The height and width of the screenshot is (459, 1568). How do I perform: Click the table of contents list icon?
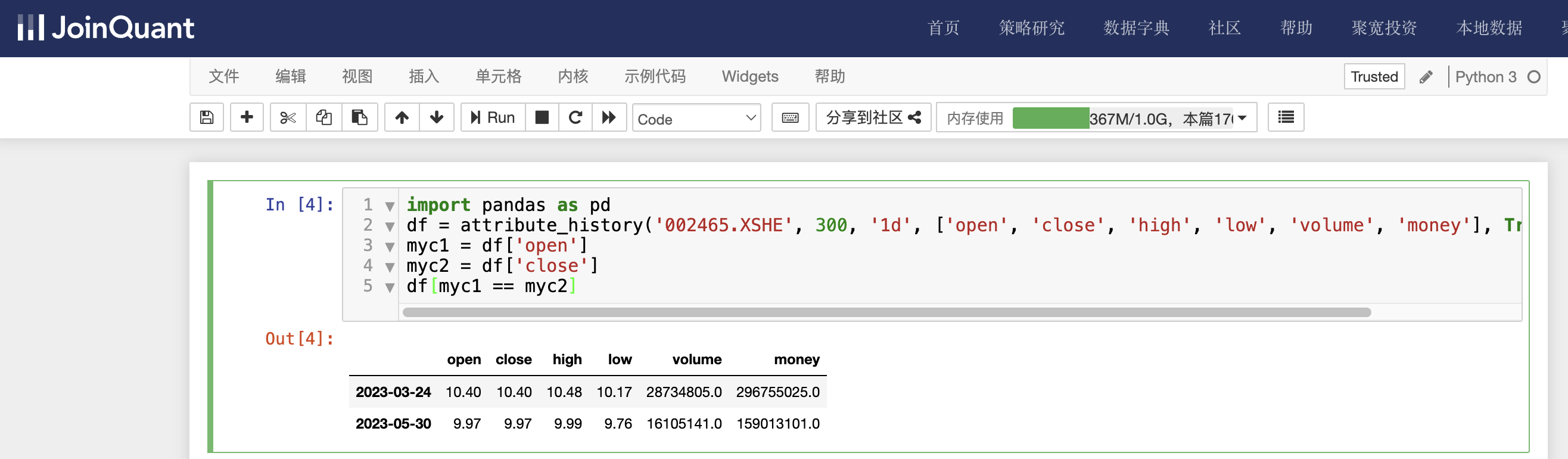[1286, 117]
